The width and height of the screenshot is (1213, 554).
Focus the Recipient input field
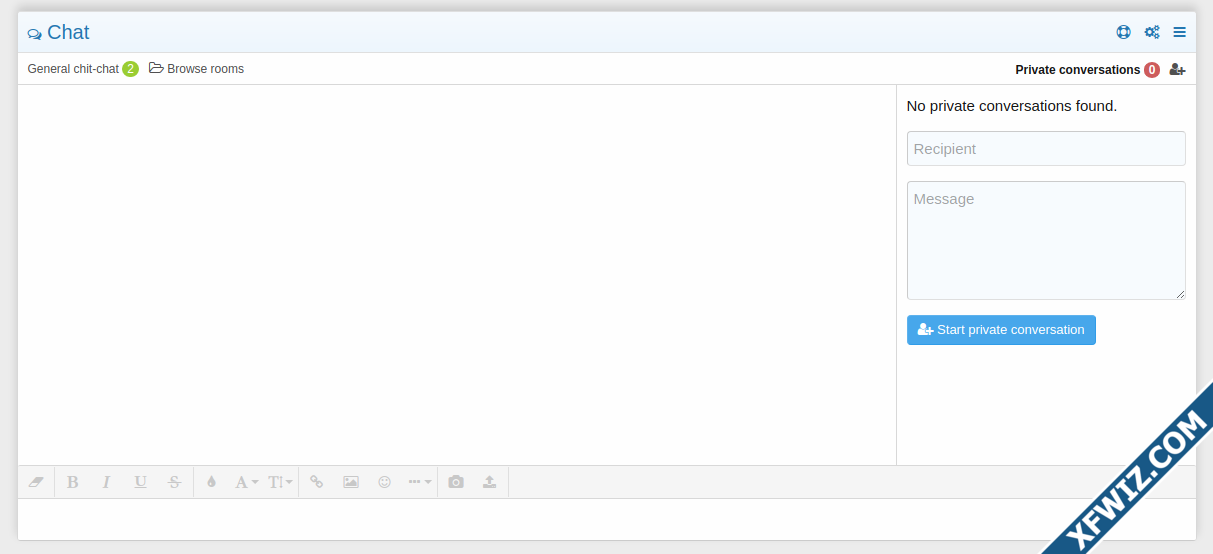[x=1046, y=149]
